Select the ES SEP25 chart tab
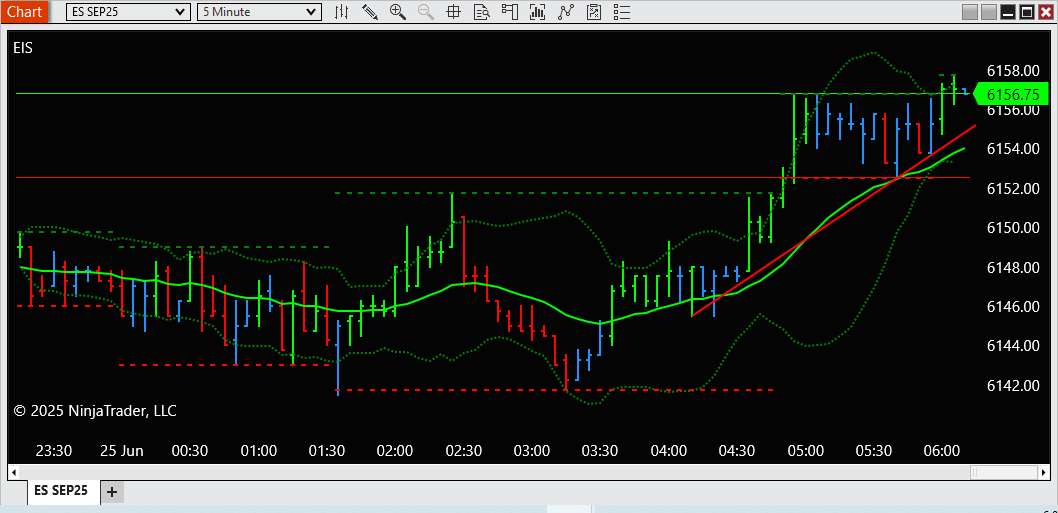Screen dimensions: 1058x513 click(x=61, y=491)
